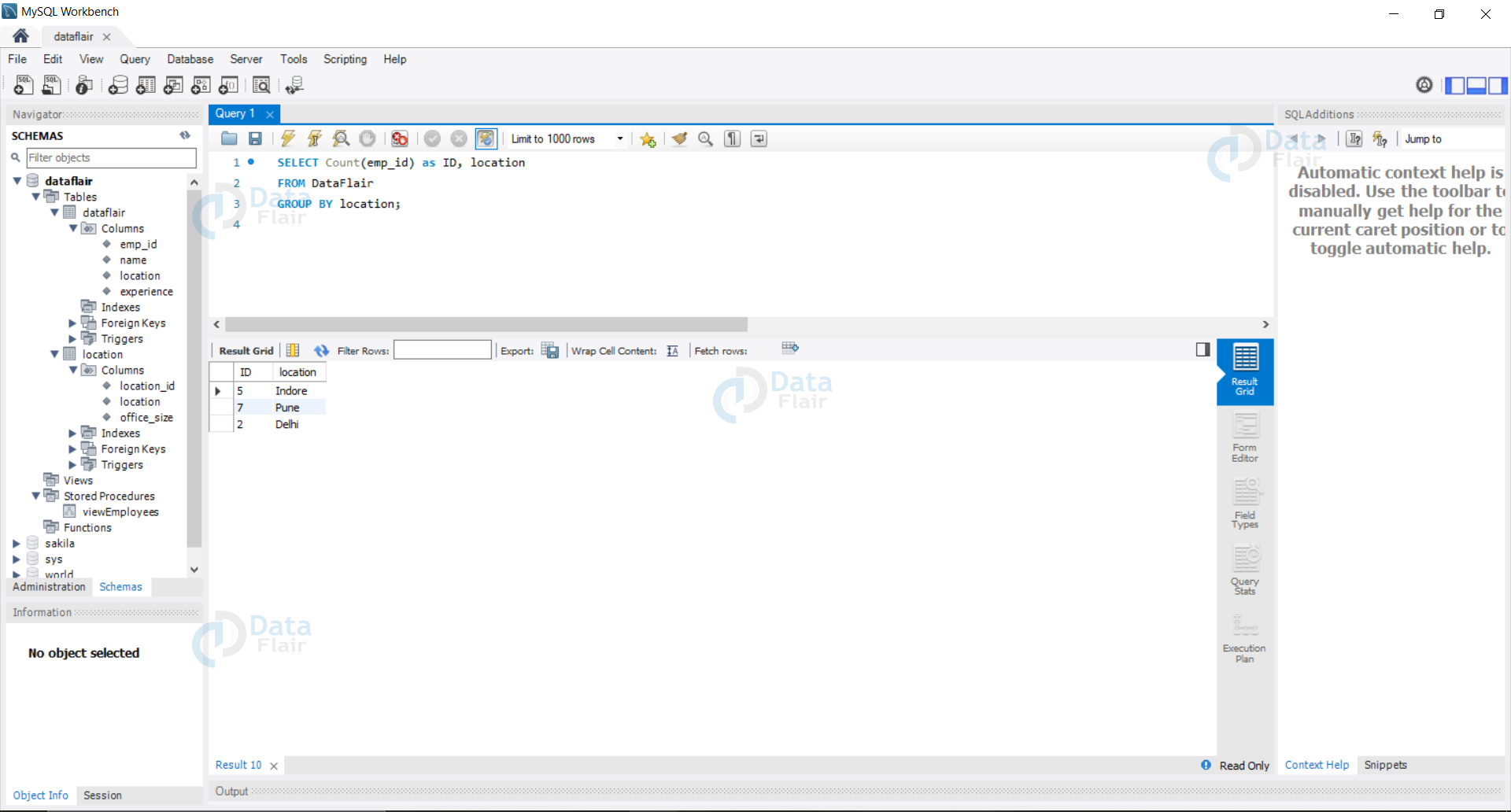1511x812 pixels.
Task: Refresh result grid data icon
Action: (x=321, y=351)
